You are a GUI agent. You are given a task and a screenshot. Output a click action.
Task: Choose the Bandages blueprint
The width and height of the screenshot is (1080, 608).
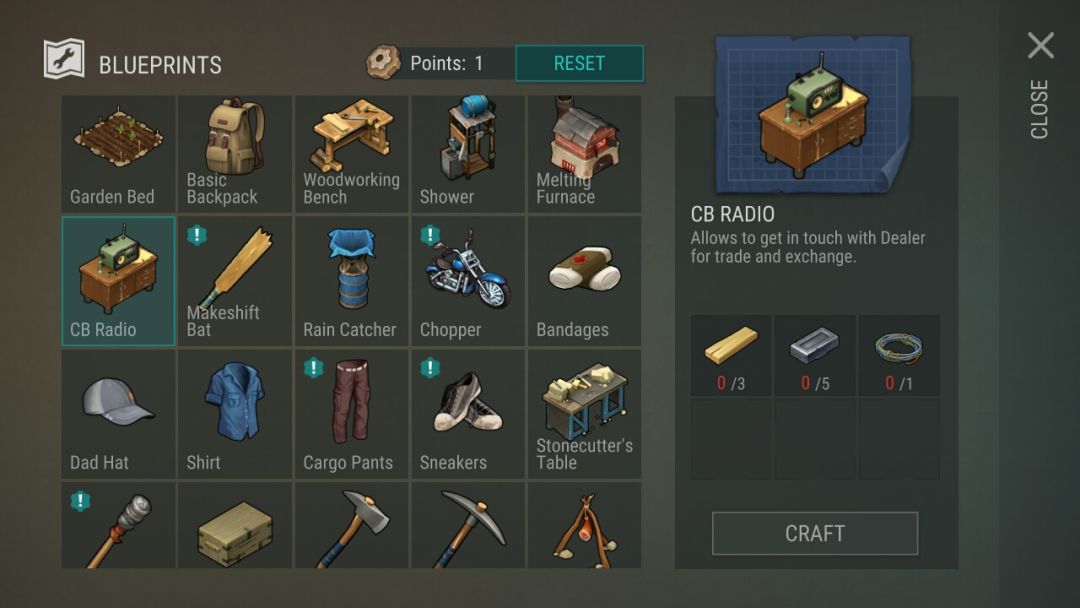(584, 281)
